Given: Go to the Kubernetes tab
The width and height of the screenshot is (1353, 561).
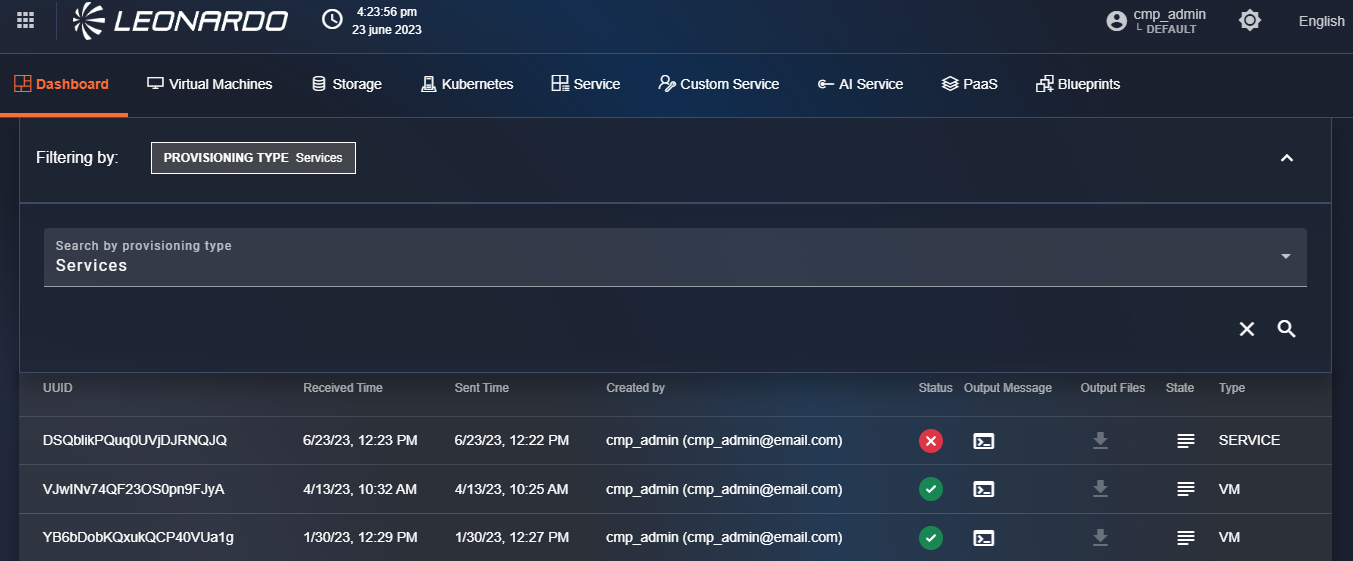Looking at the screenshot, I should (x=467, y=84).
